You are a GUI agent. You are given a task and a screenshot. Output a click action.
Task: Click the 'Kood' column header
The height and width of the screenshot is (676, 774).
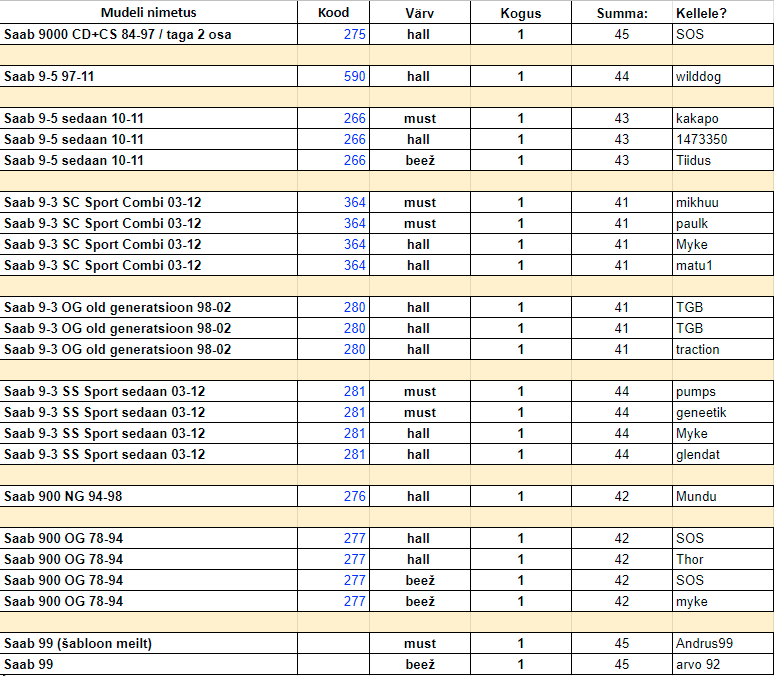coord(333,13)
